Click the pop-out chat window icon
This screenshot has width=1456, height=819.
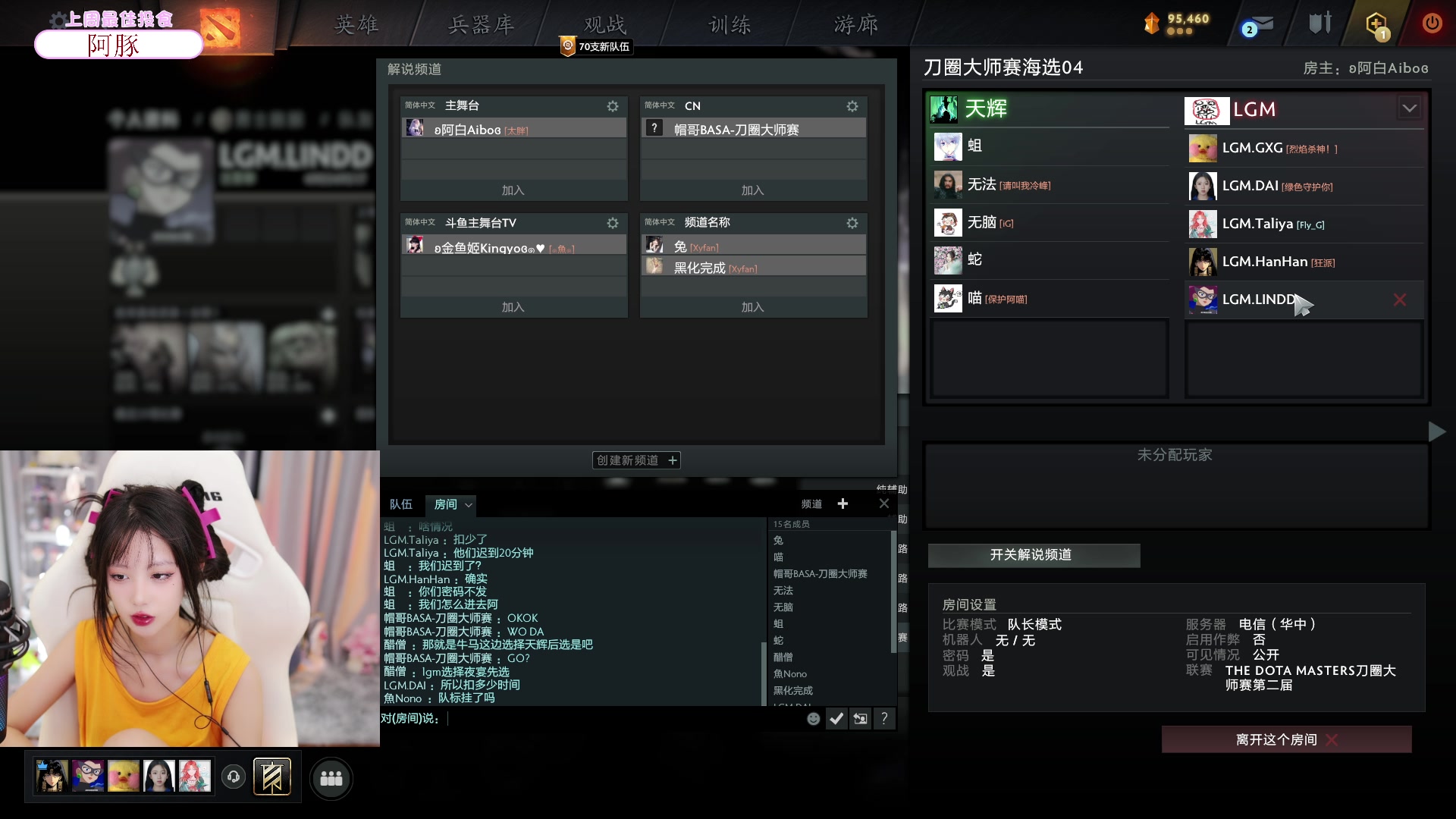[860, 719]
